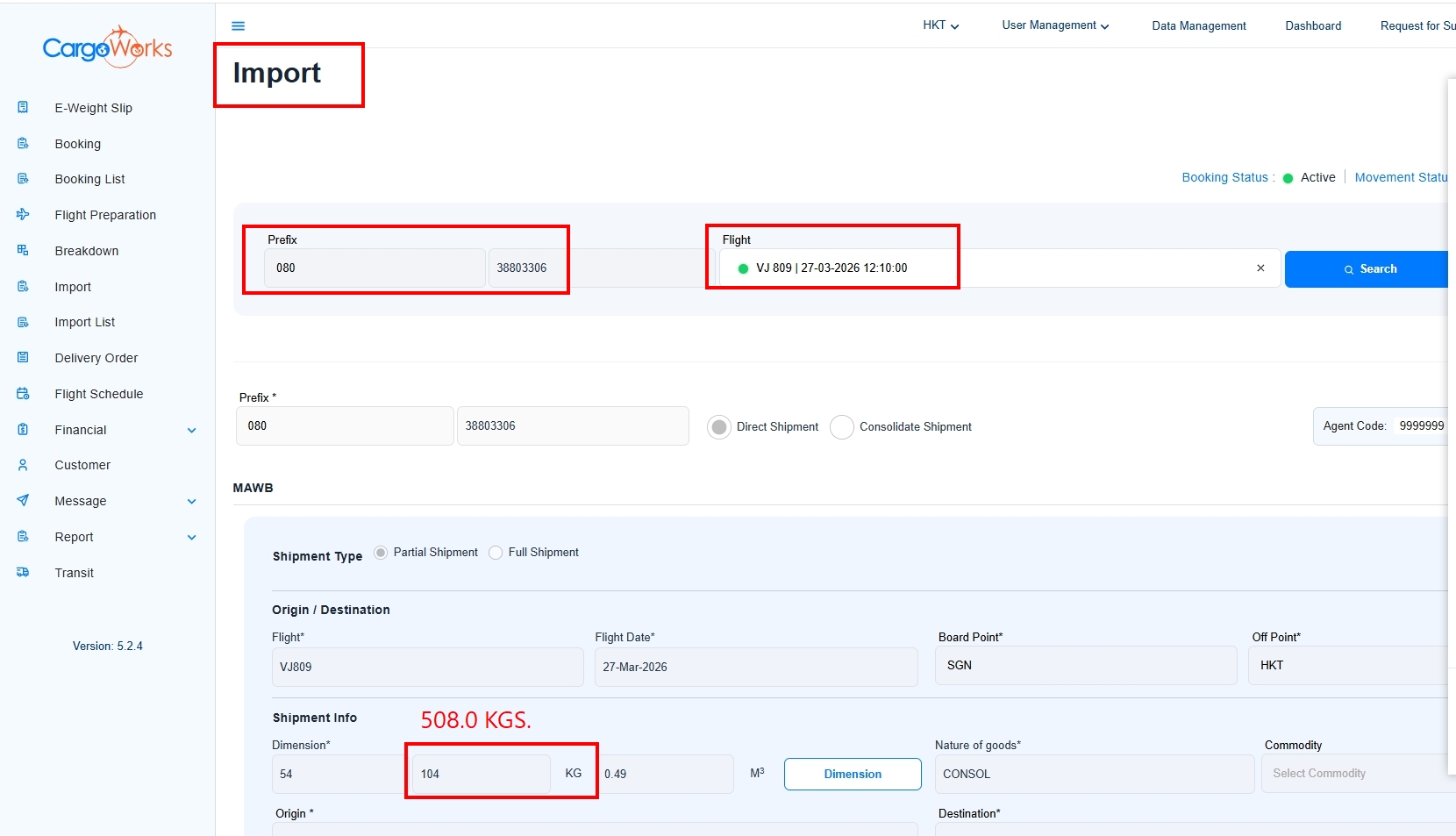
Task: Click the Flight Schedule calendar icon
Action: point(24,394)
